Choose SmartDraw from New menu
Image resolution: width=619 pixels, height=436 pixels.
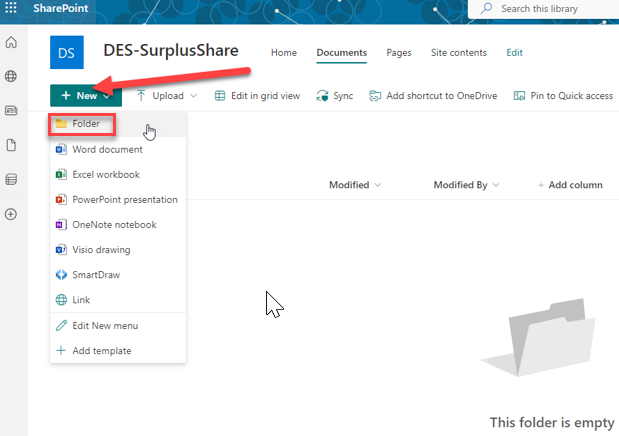(x=118, y=275)
